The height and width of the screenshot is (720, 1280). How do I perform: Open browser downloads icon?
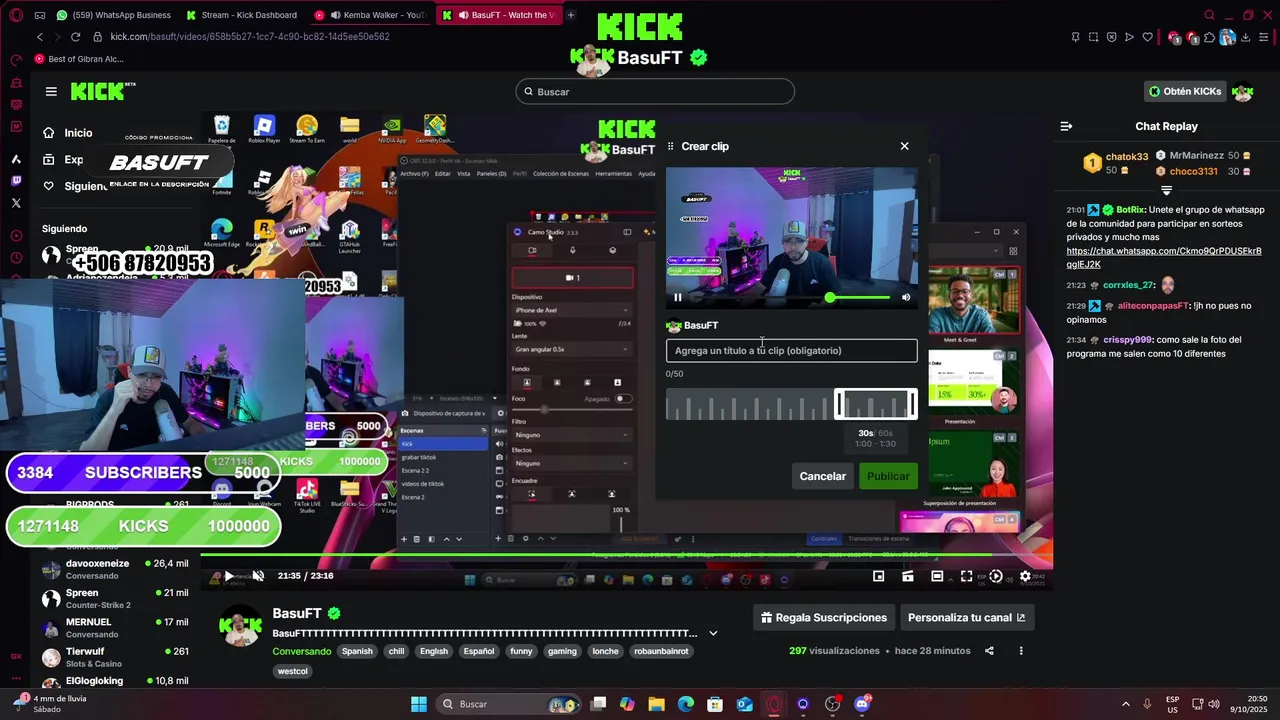[x=1246, y=37]
